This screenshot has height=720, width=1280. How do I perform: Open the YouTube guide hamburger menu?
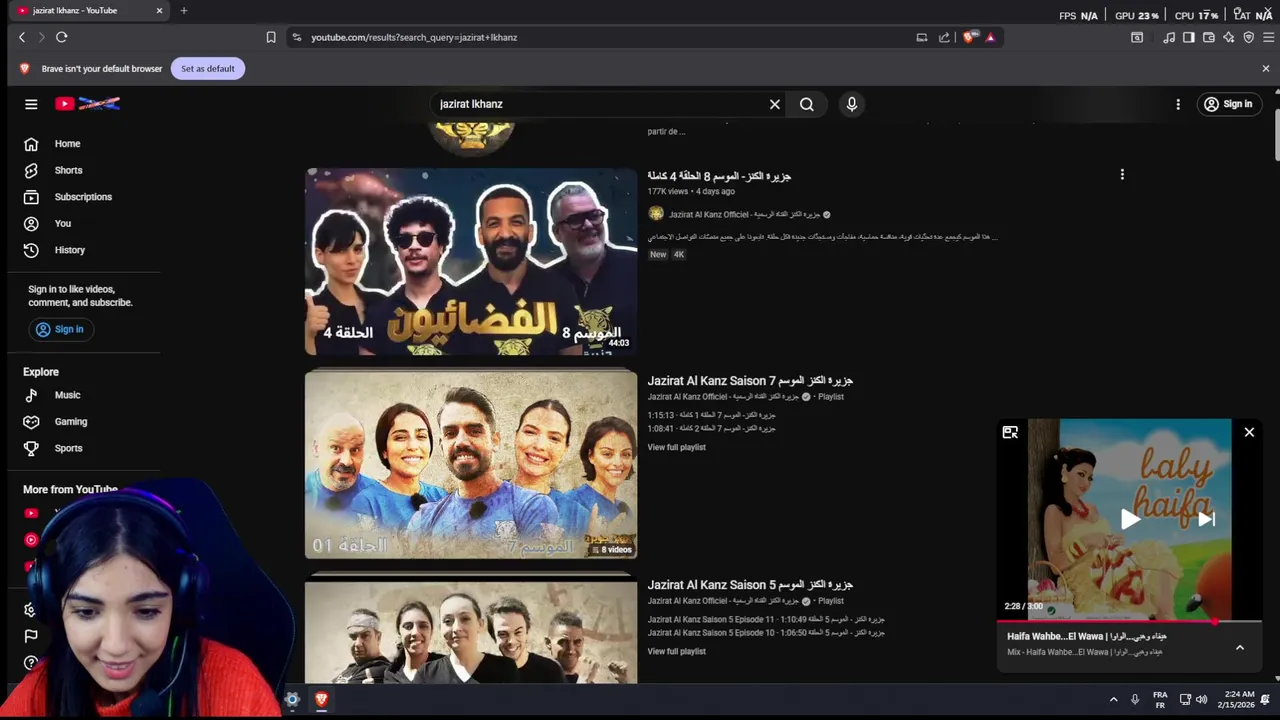[x=31, y=104]
